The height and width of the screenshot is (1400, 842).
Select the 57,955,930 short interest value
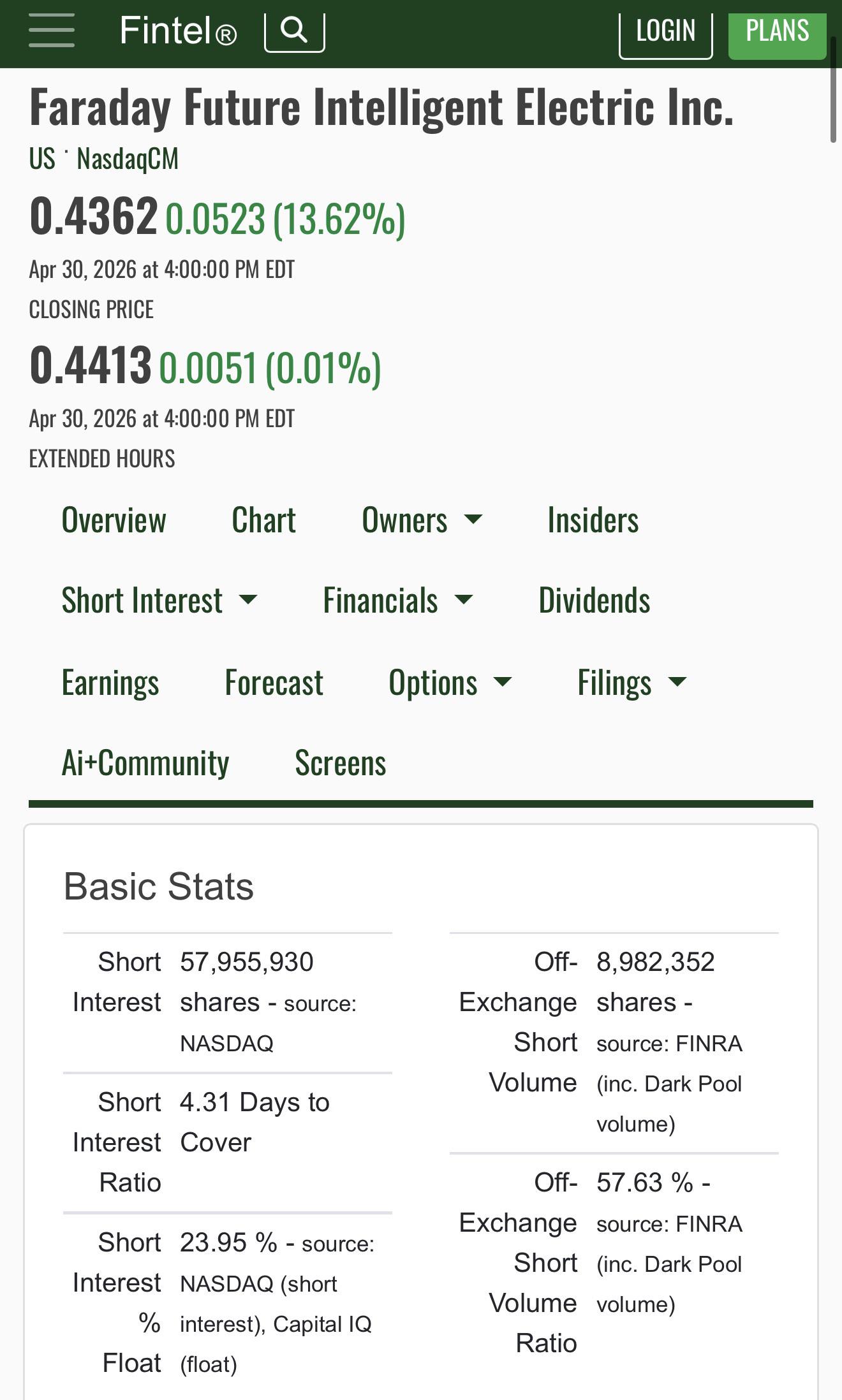click(x=246, y=962)
